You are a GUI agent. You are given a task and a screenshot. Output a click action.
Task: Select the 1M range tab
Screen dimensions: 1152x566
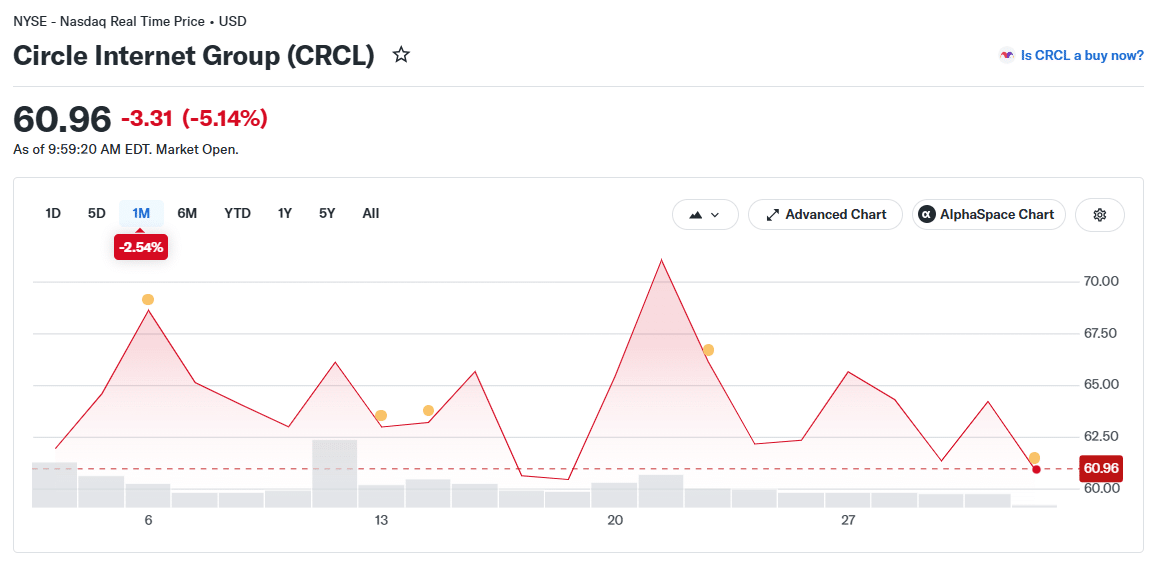click(141, 214)
